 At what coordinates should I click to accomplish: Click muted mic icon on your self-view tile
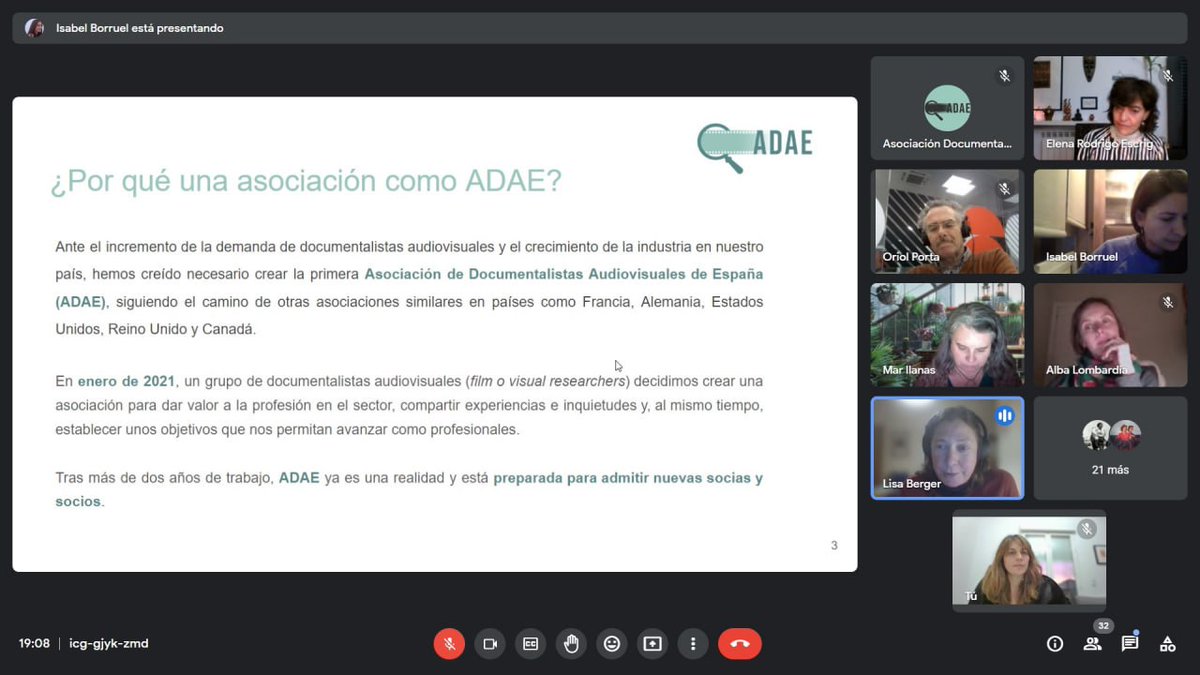1086,530
